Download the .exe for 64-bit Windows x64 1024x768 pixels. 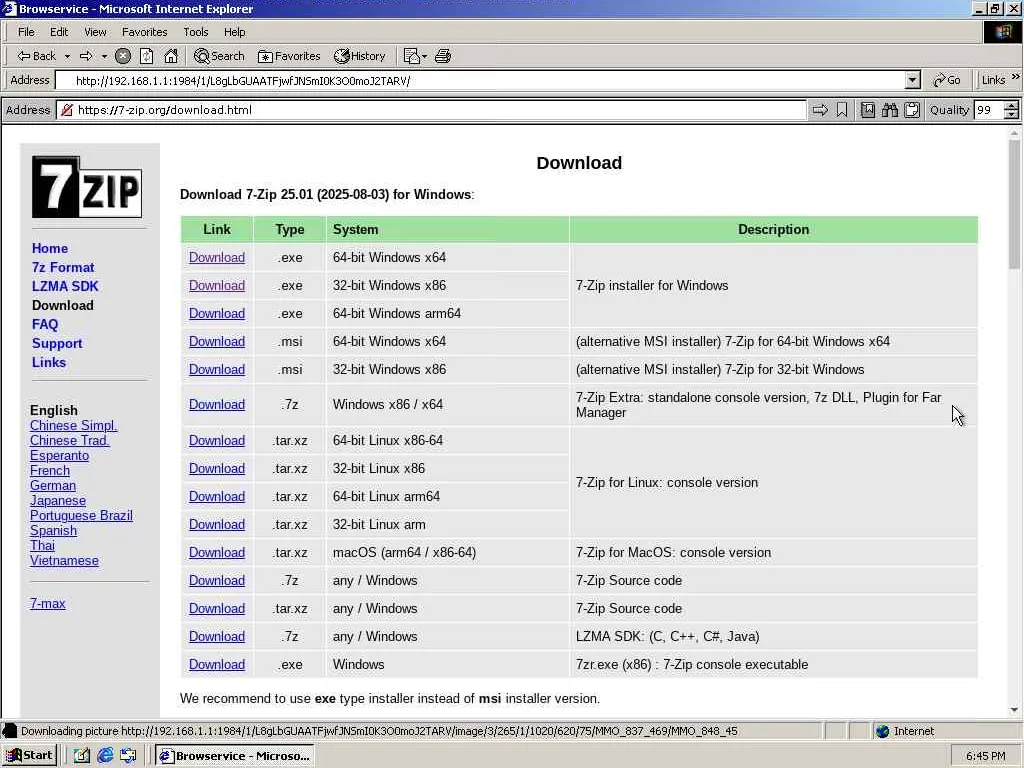(x=217, y=257)
